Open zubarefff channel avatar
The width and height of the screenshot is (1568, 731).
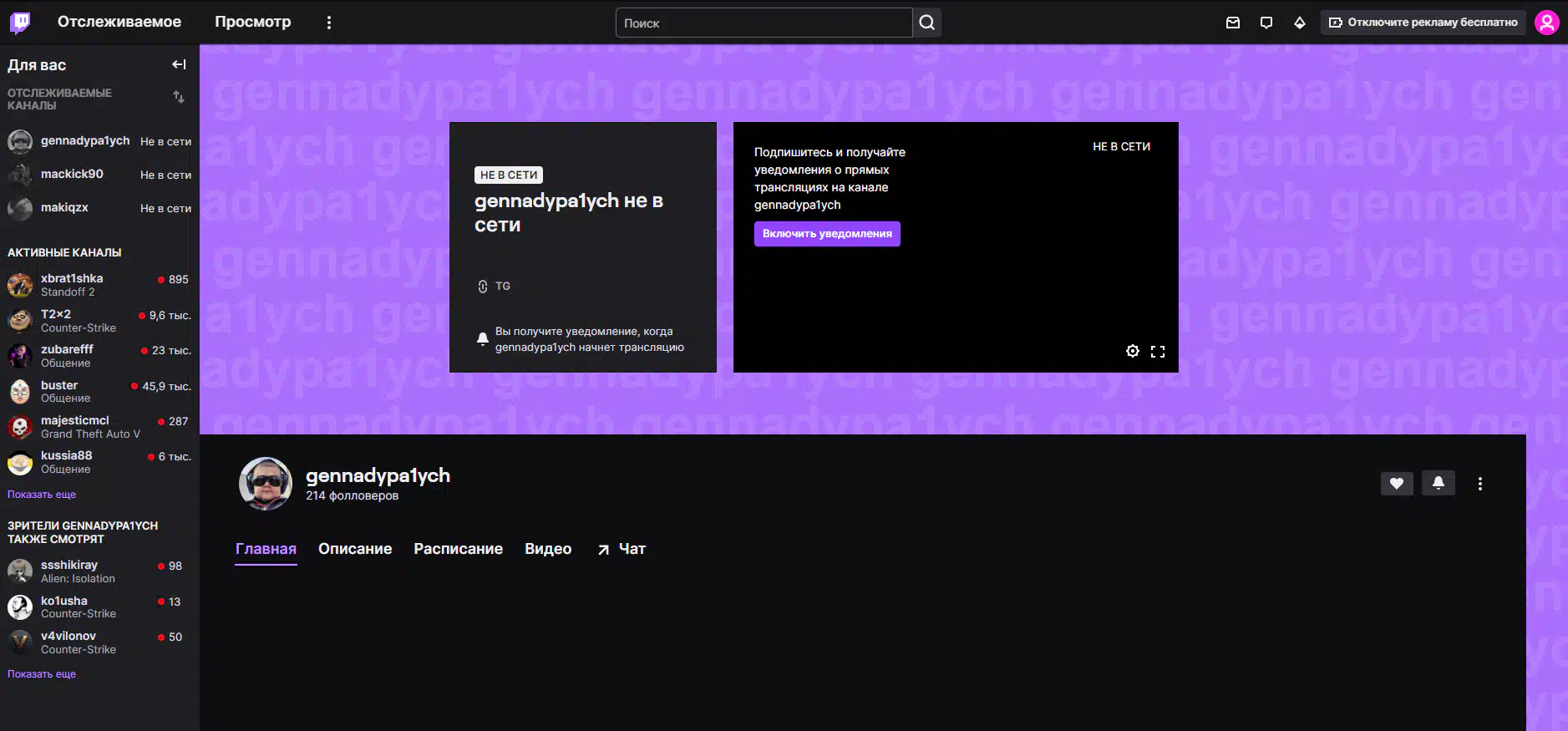point(20,356)
